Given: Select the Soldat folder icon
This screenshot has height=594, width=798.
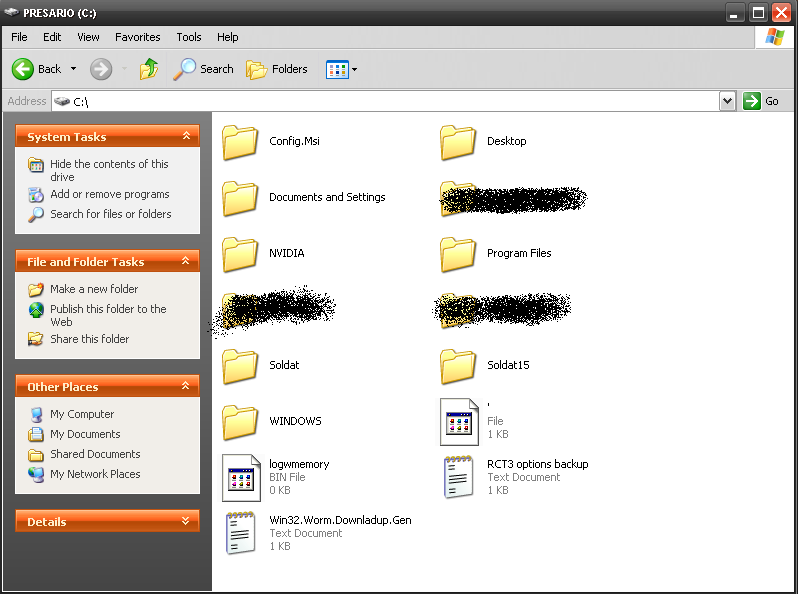Looking at the screenshot, I should (x=240, y=366).
